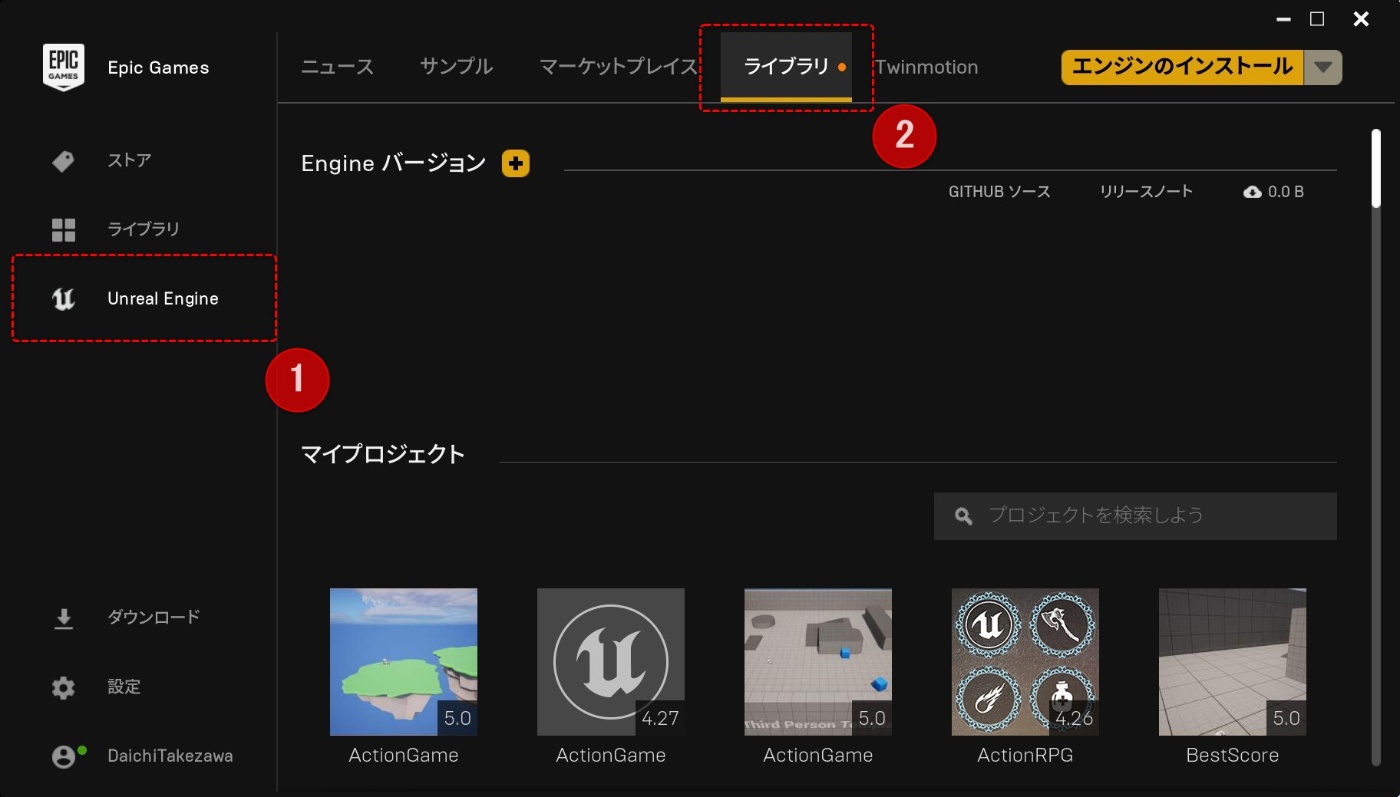Focus the プロジェクトを検索しよう search field
This screenshot has width=1400, height=797.
(x=1135, y=516)
